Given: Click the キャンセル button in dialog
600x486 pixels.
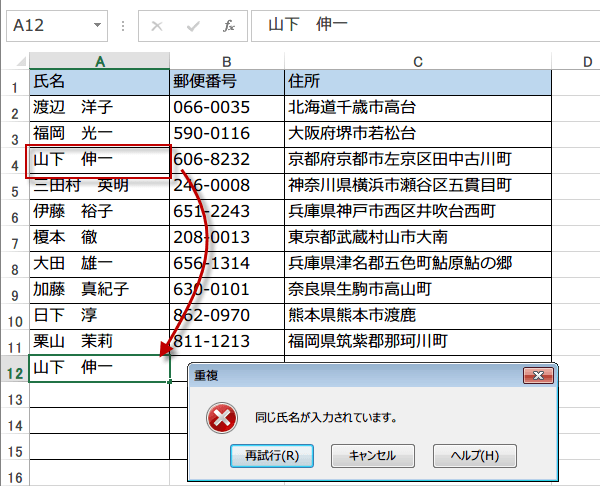Looking at the screenshot, I should click(x=373, y=456).
